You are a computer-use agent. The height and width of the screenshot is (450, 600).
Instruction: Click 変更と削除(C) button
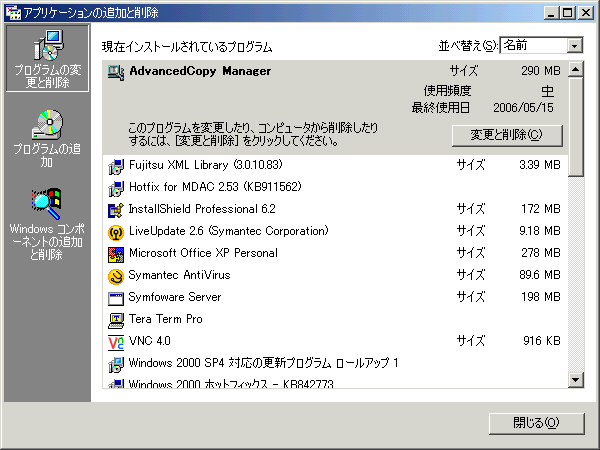[507, 135]
